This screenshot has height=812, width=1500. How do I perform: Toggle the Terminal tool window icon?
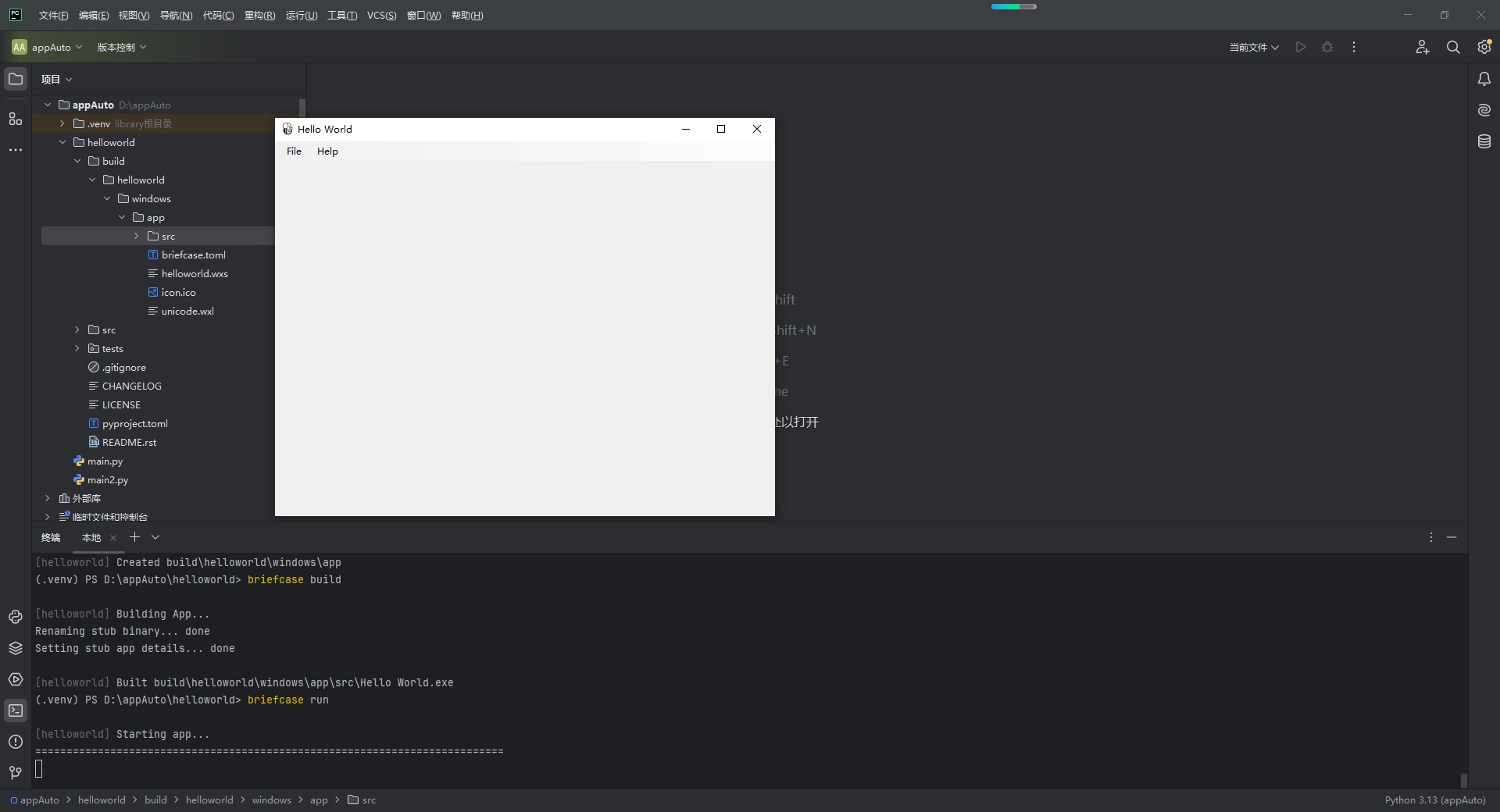[x=16, y=710]
